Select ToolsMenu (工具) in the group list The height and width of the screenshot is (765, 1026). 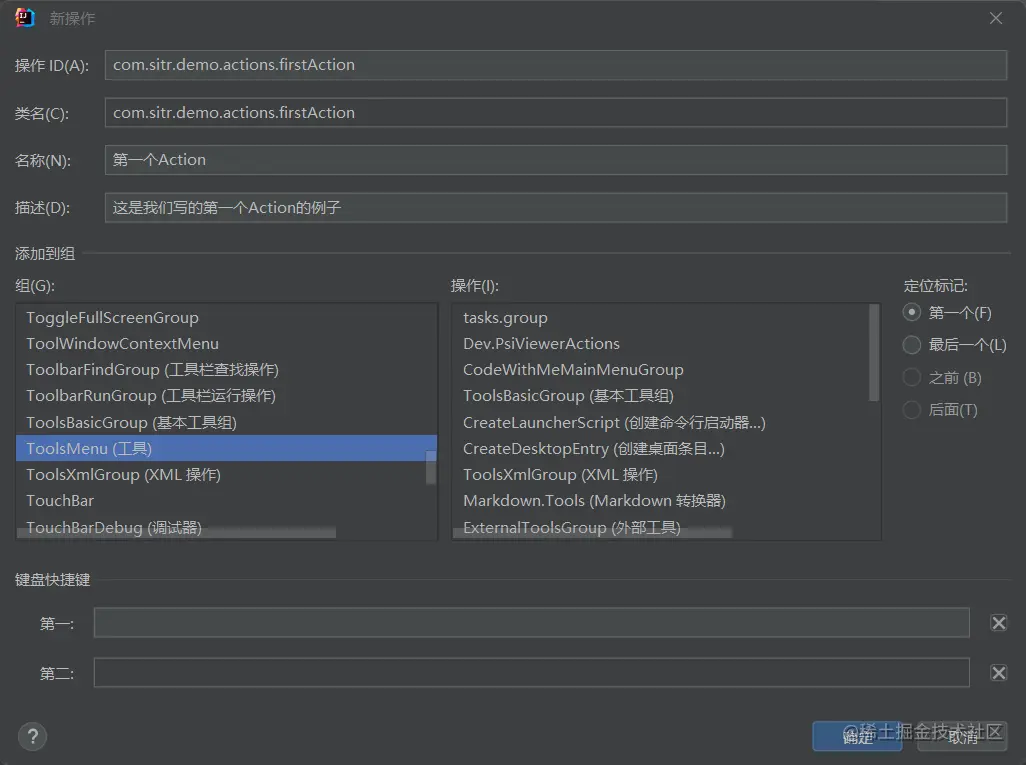226,448
